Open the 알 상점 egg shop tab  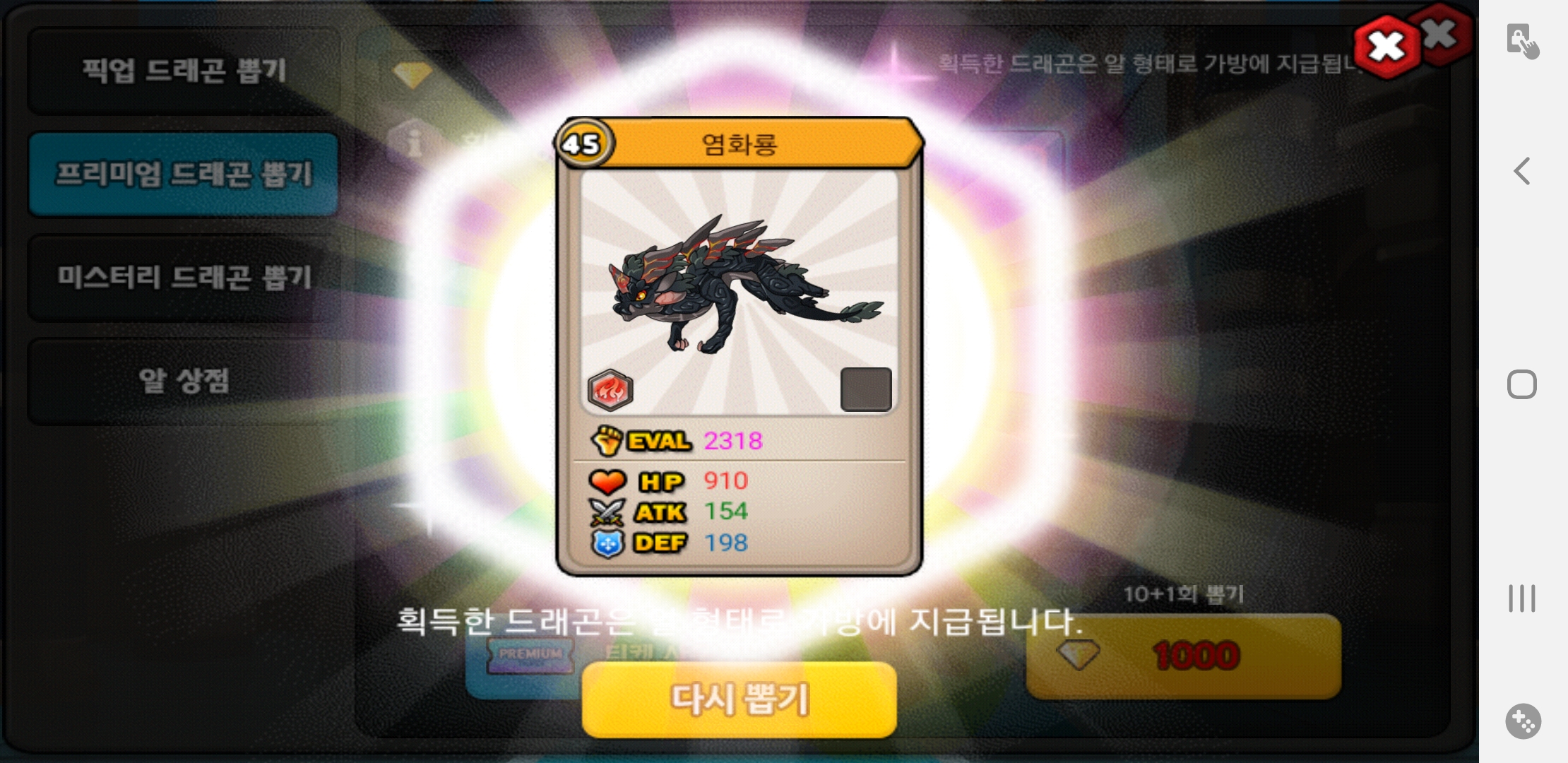pyautogui.click(x=183, y=381)
